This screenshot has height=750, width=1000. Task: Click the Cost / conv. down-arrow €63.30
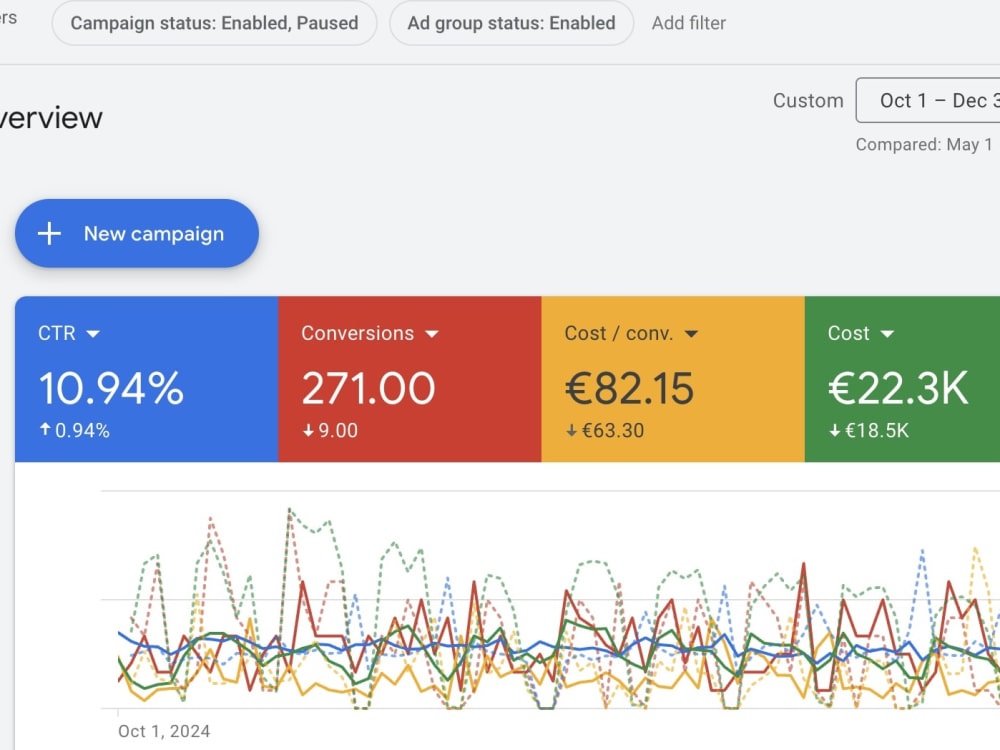(x=605, y=430)
